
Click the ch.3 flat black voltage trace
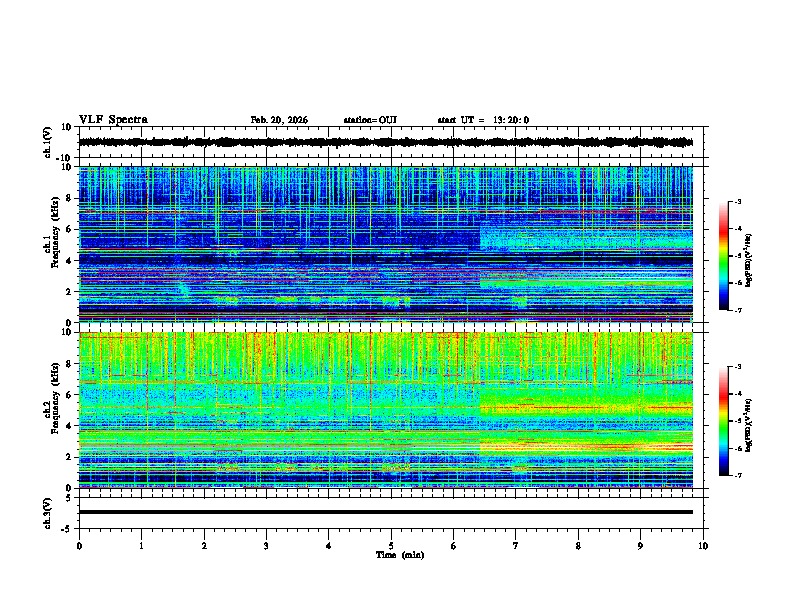[x=386, y=512]
